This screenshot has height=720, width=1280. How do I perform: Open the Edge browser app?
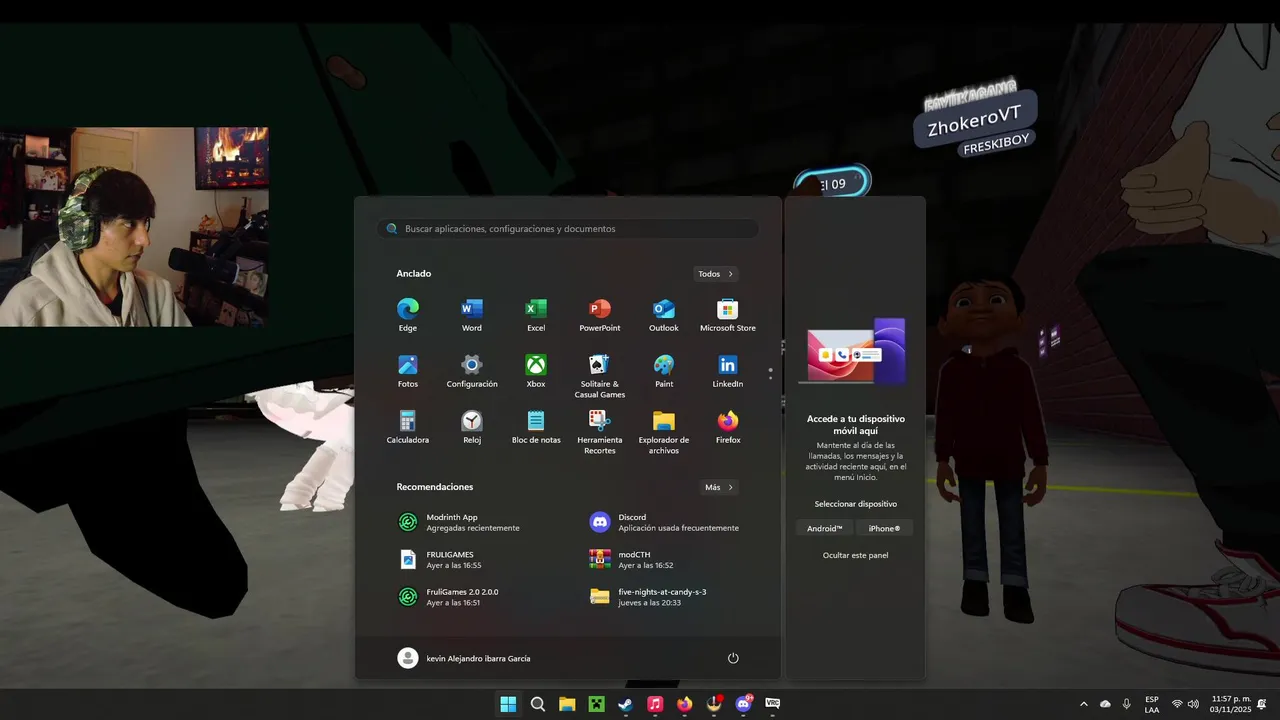pyautogui.click(x=407, y=315)
